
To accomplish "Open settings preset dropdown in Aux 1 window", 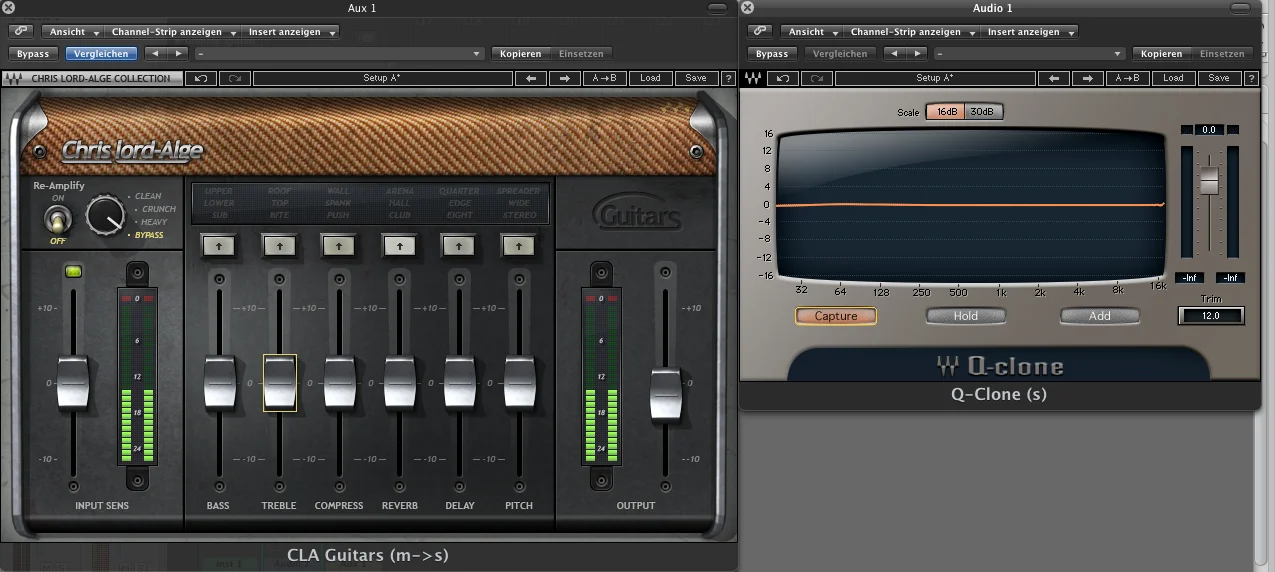I will (340, 54).
